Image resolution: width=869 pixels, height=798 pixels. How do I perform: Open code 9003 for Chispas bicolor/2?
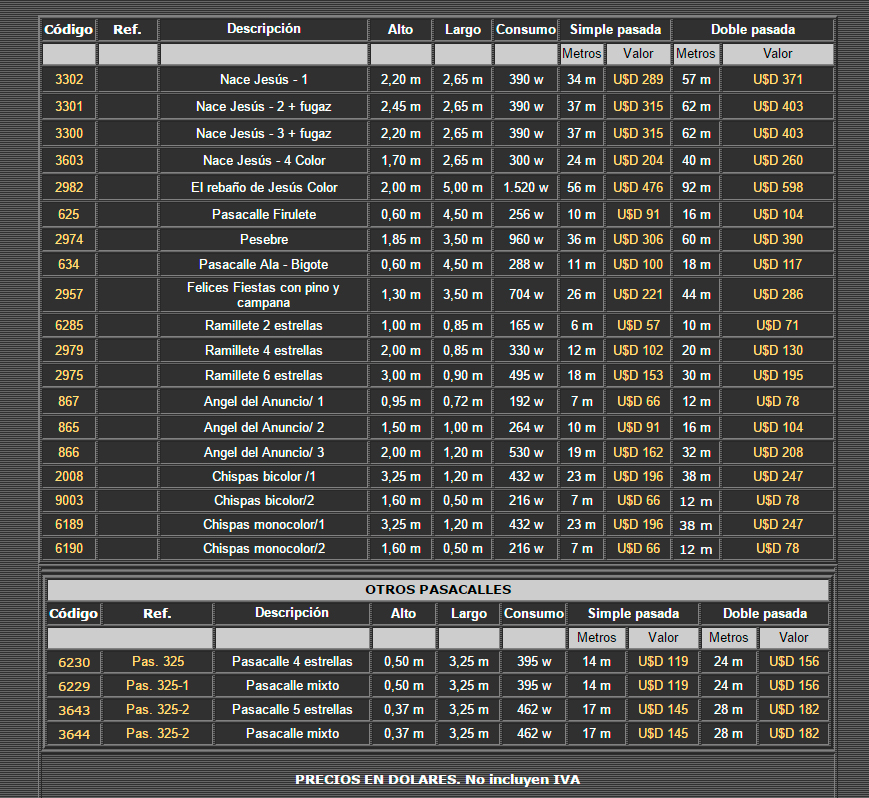coord(69,500)
